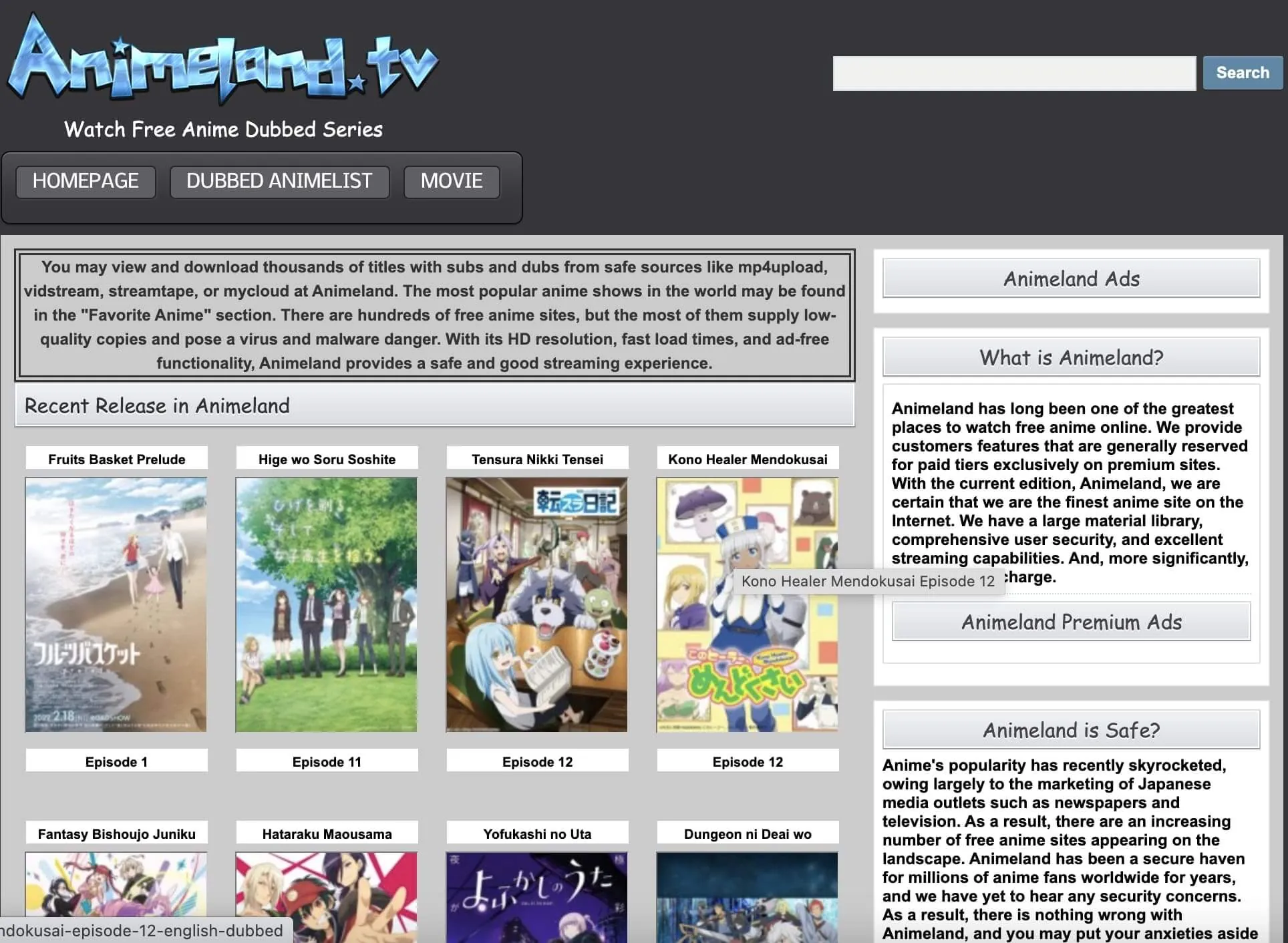Click the Search button icon

coord(1243,72)
